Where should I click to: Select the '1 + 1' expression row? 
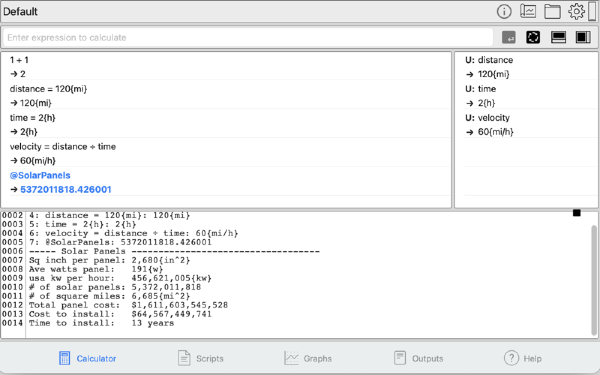tap(19, 60)
